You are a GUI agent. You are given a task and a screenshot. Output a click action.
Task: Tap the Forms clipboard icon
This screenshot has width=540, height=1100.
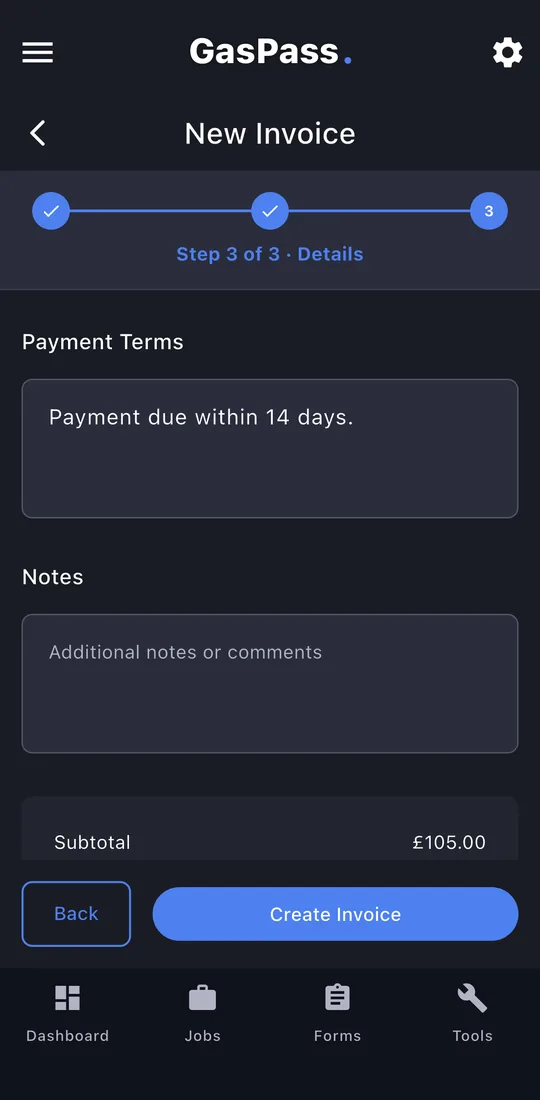337,998
